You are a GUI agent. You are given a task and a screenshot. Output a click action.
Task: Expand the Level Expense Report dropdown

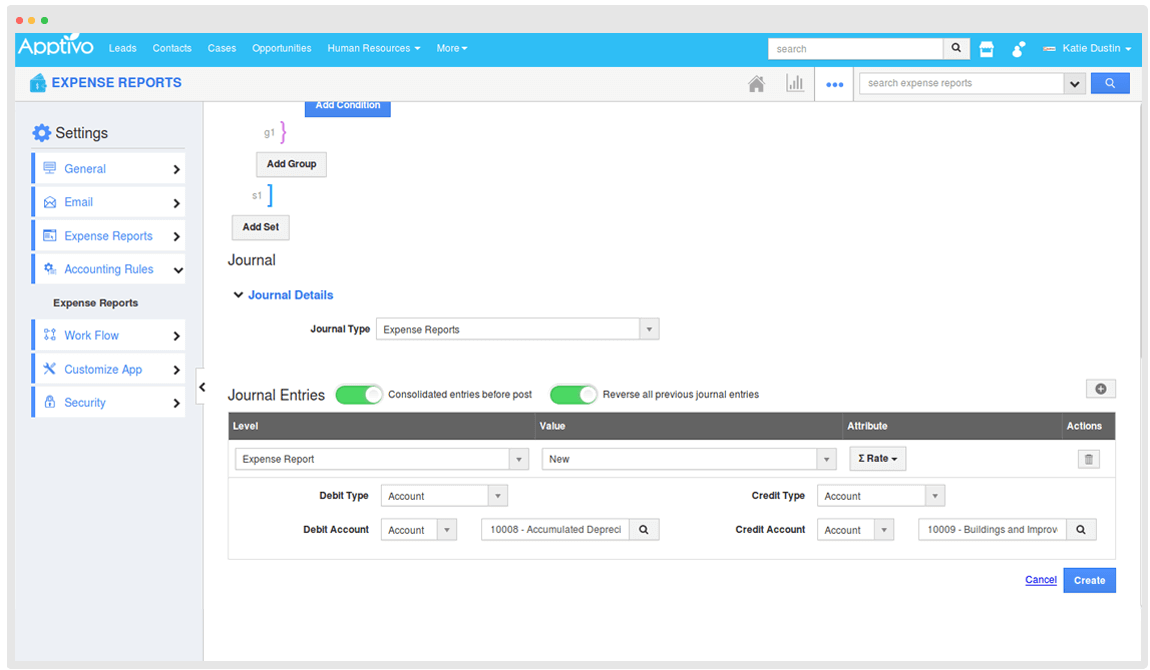click(x=518, y=459)
